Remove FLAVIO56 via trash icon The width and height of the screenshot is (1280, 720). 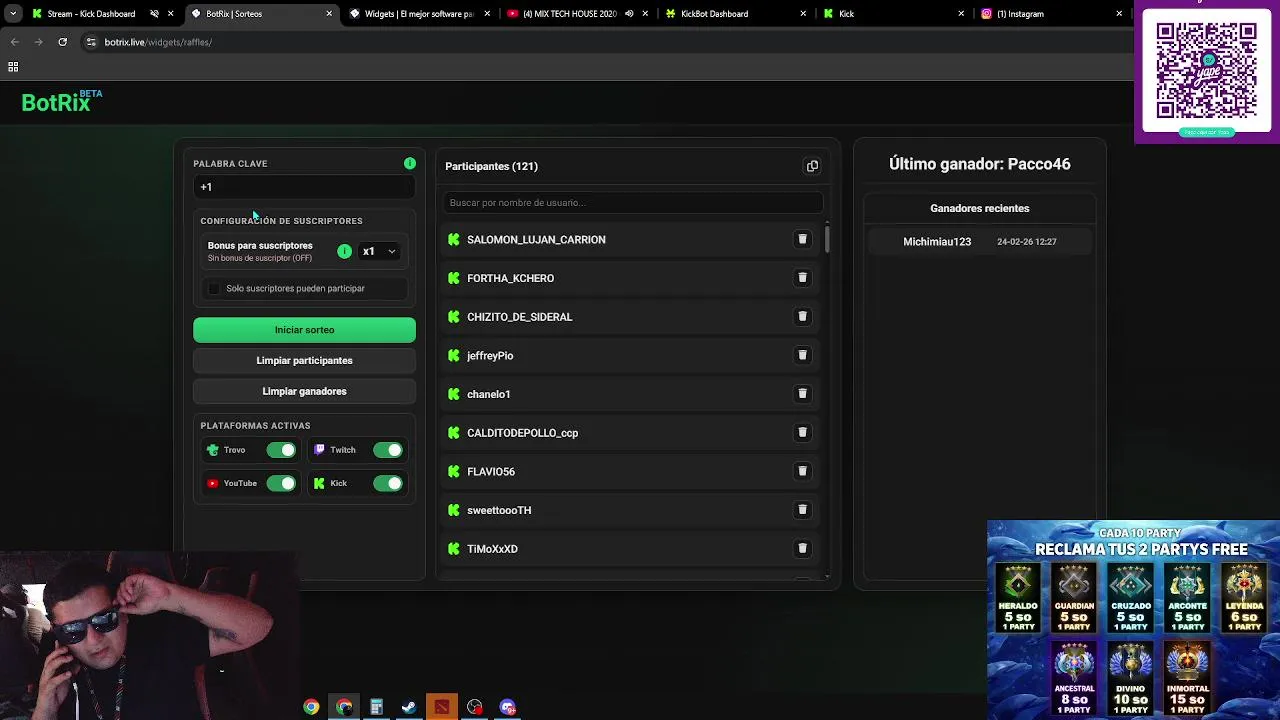tap(802, 471)
